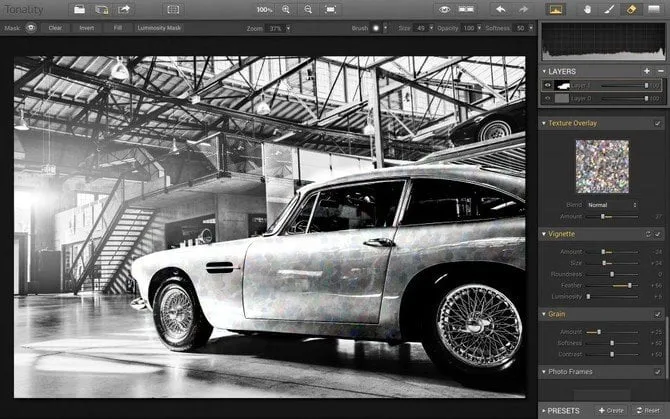The image size is (670, 419).
Task: Toggle the Photo Frames checkbox
Action: coord(657,372)
